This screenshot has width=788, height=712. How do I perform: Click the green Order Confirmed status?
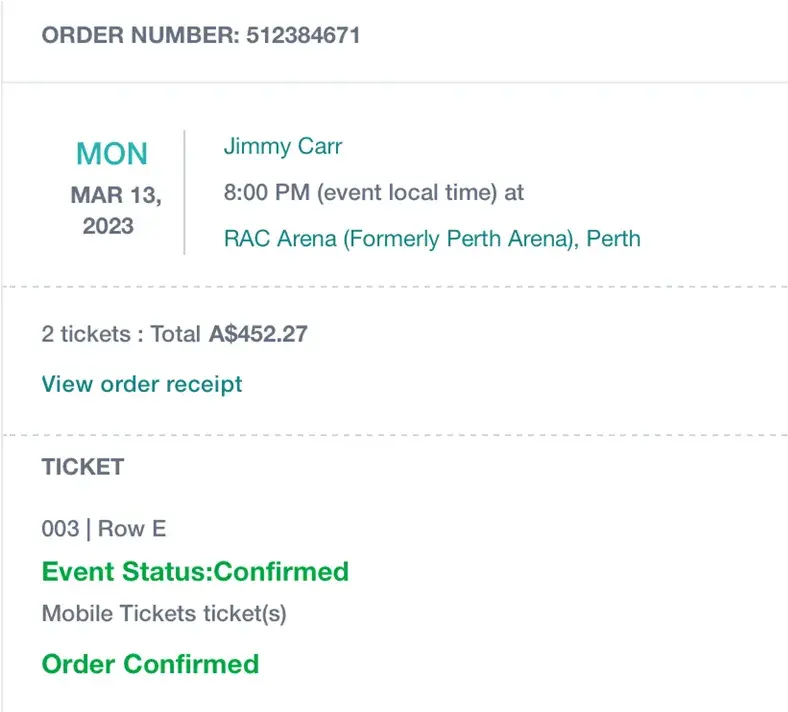click(150, 664)
